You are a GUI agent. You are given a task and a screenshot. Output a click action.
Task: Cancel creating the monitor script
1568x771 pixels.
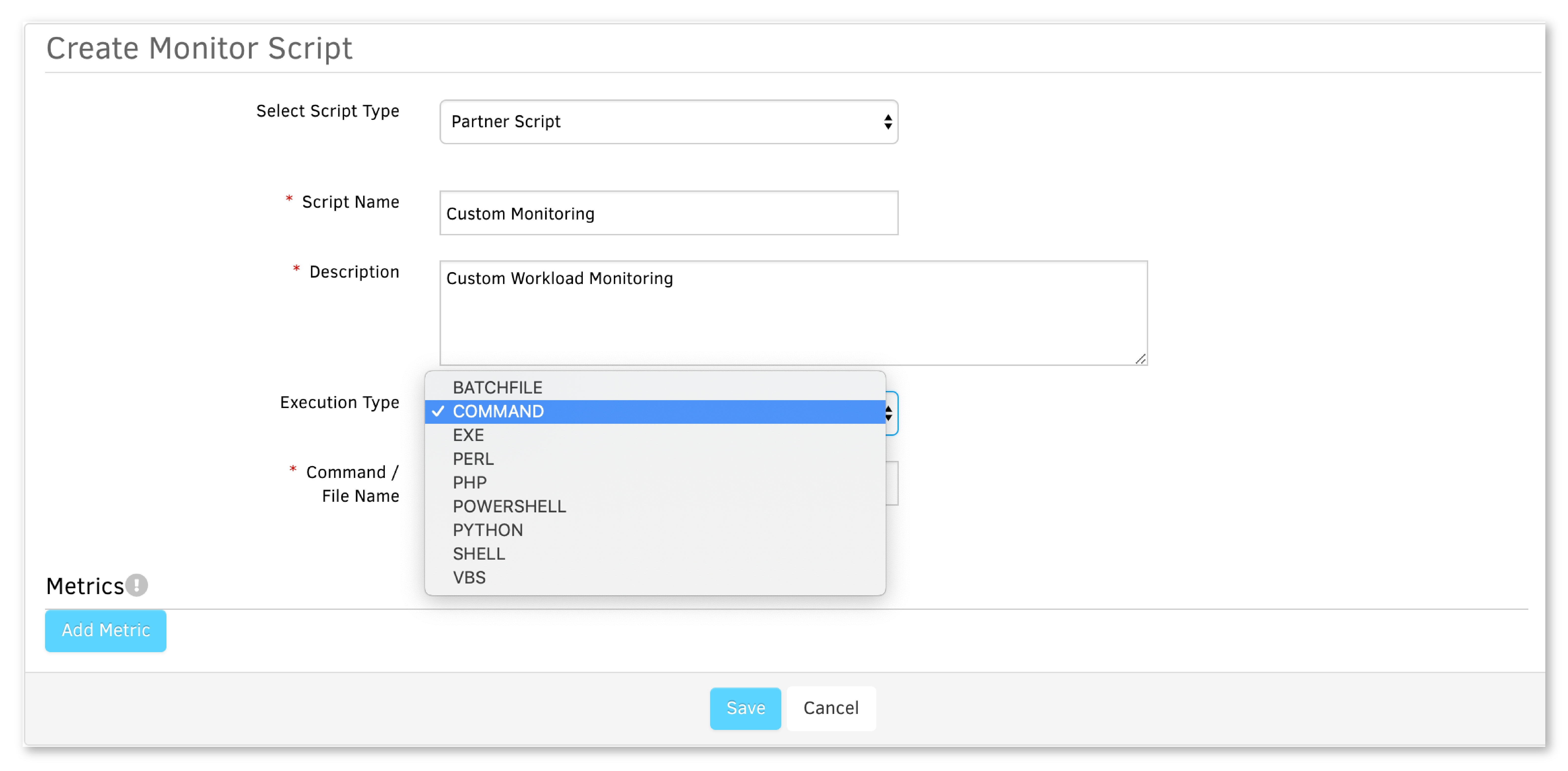click(831, 708)
